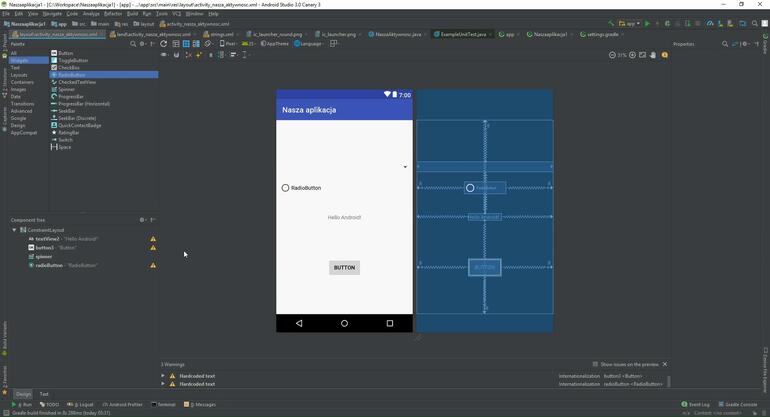Open the File menu
The image size is (770, 417).
pyautogui.click(x=6, y=14)
